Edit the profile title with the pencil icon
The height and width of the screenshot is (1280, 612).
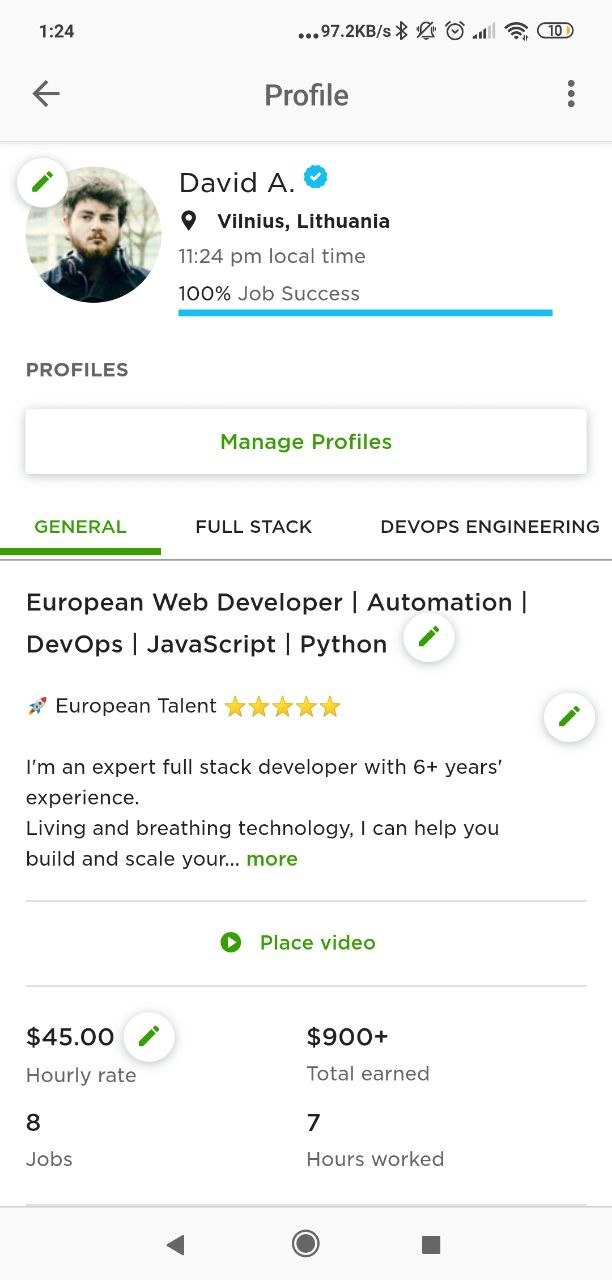(429, 636)
